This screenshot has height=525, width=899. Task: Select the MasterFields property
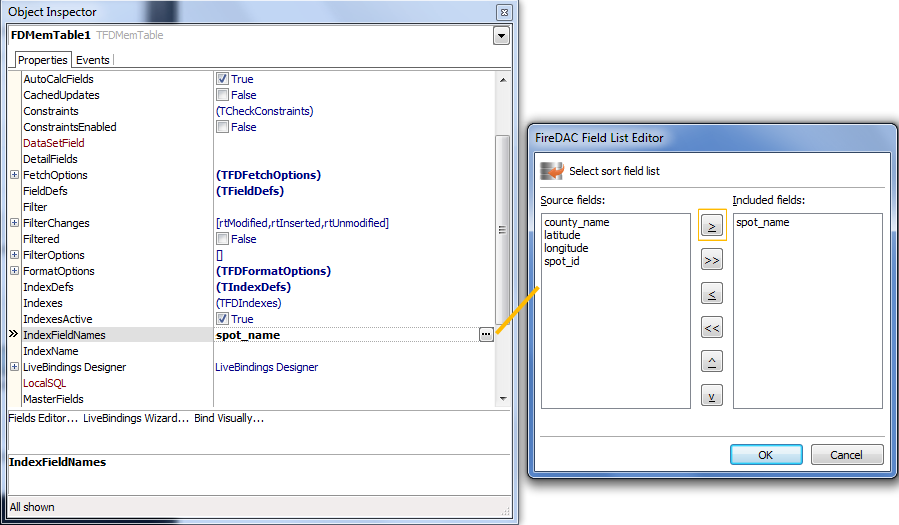click(x=53, y=399)
